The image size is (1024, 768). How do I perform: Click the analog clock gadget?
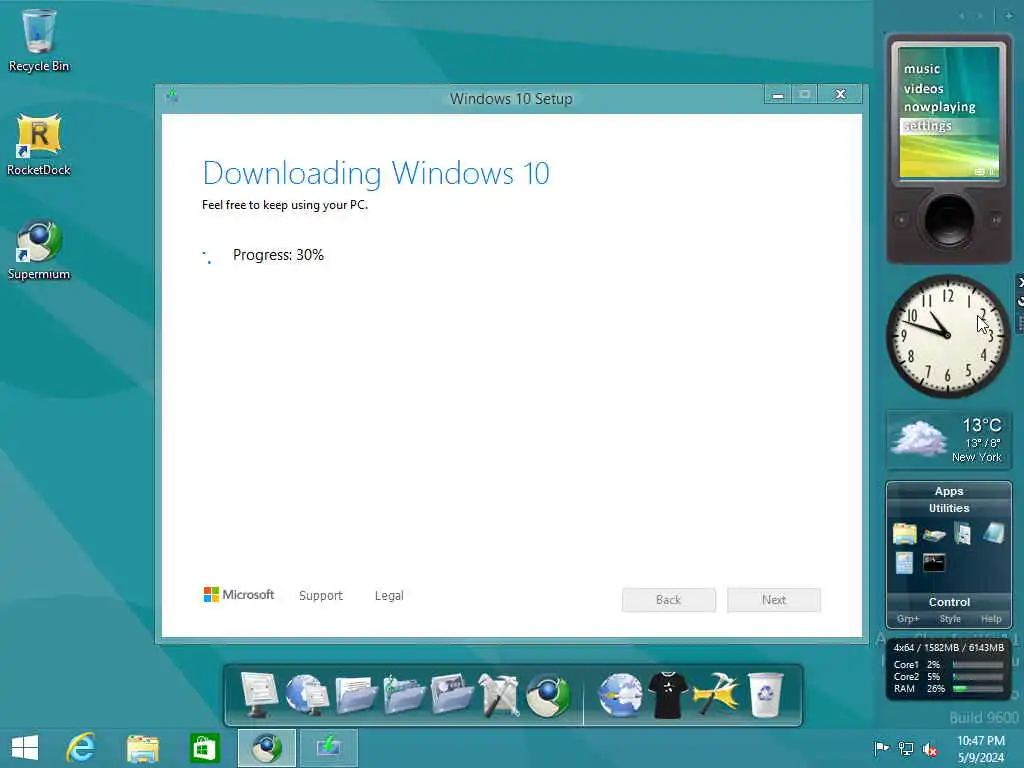click(x=948, y=336)
